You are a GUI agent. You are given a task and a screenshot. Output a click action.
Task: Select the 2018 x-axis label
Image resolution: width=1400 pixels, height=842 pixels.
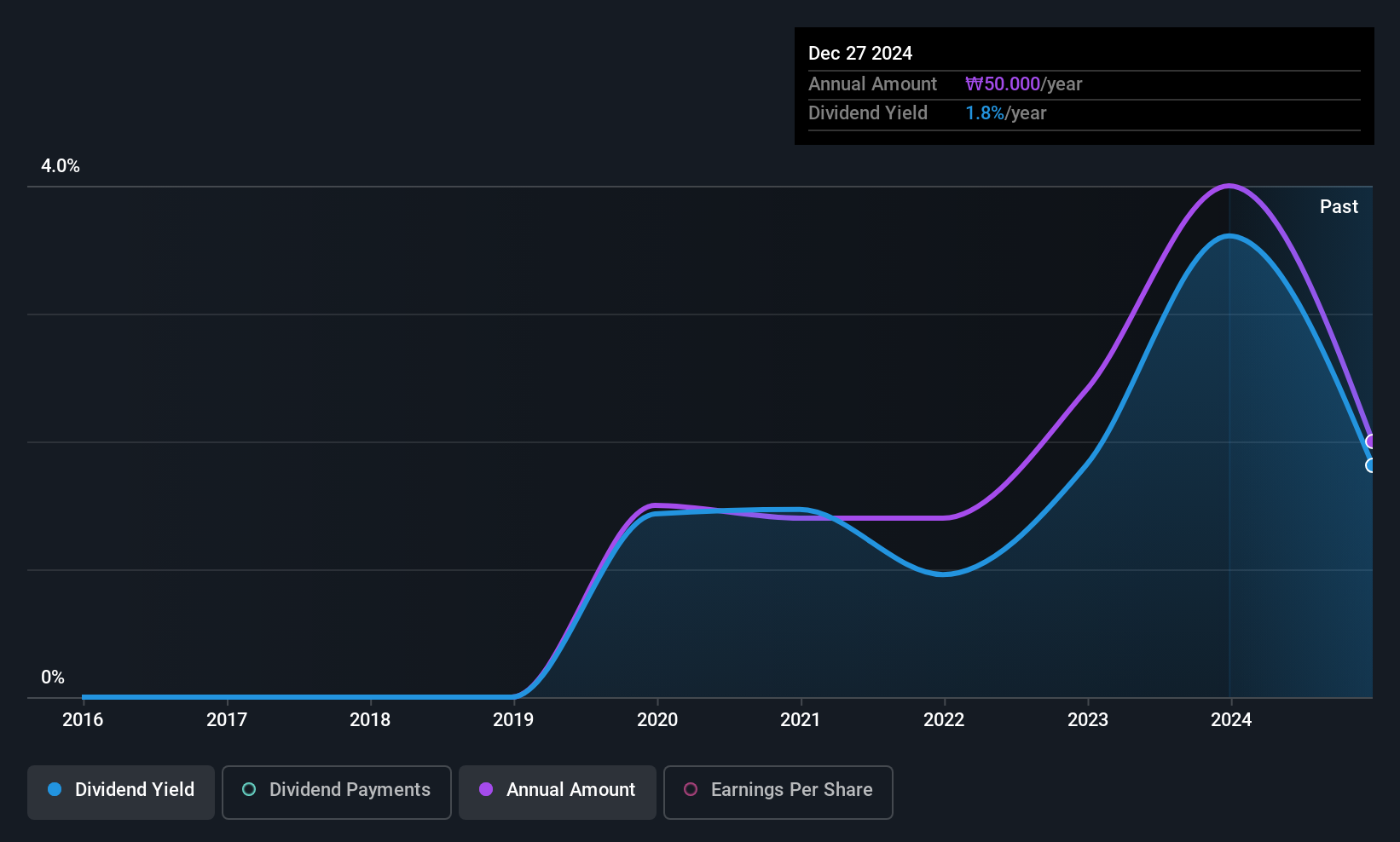click(370, 719)
